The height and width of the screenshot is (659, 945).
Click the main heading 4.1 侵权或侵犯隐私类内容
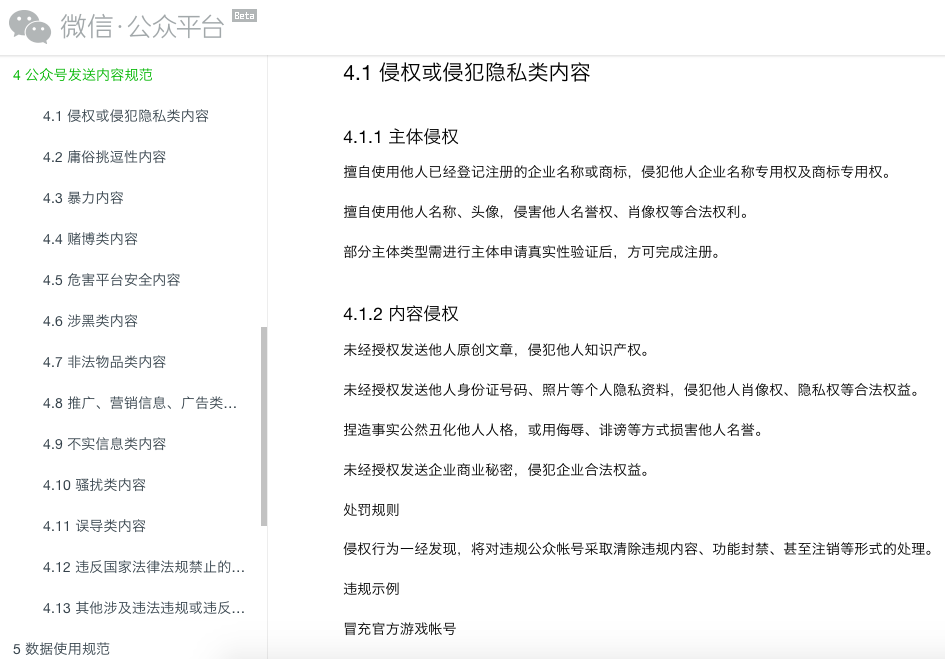(466, 72)
